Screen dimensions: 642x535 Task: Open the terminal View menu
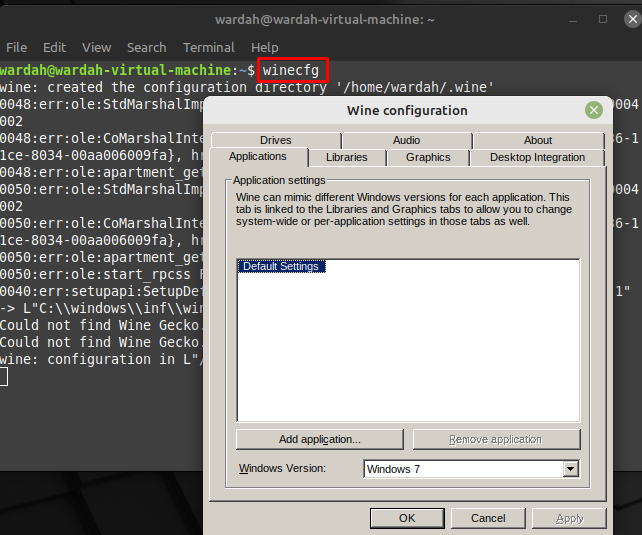[97, 47]
